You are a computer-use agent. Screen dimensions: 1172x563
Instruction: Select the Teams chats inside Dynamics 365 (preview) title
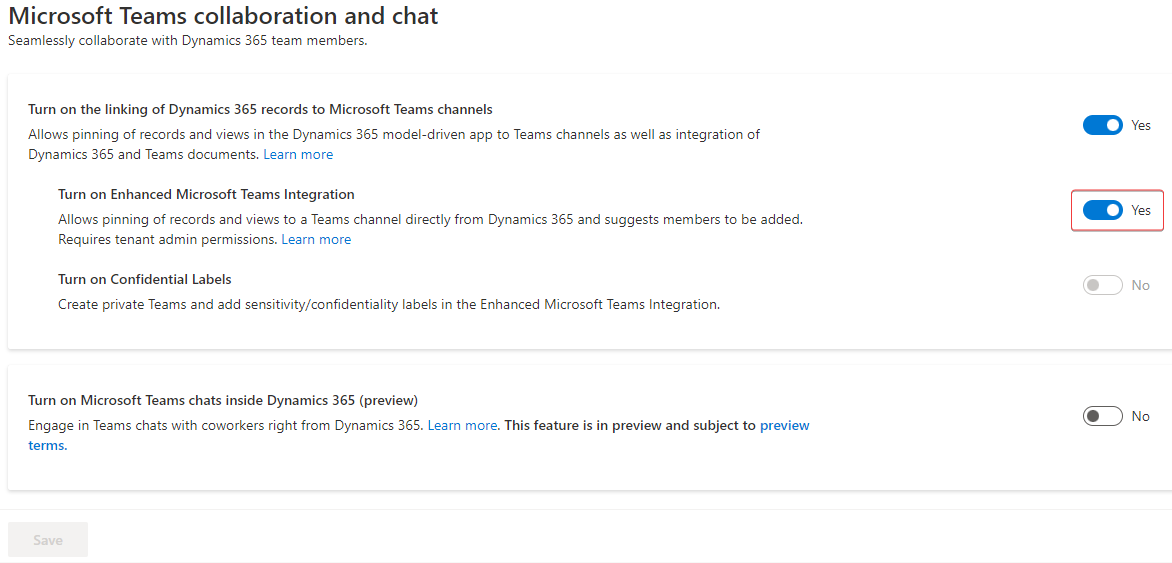[223, 399]
